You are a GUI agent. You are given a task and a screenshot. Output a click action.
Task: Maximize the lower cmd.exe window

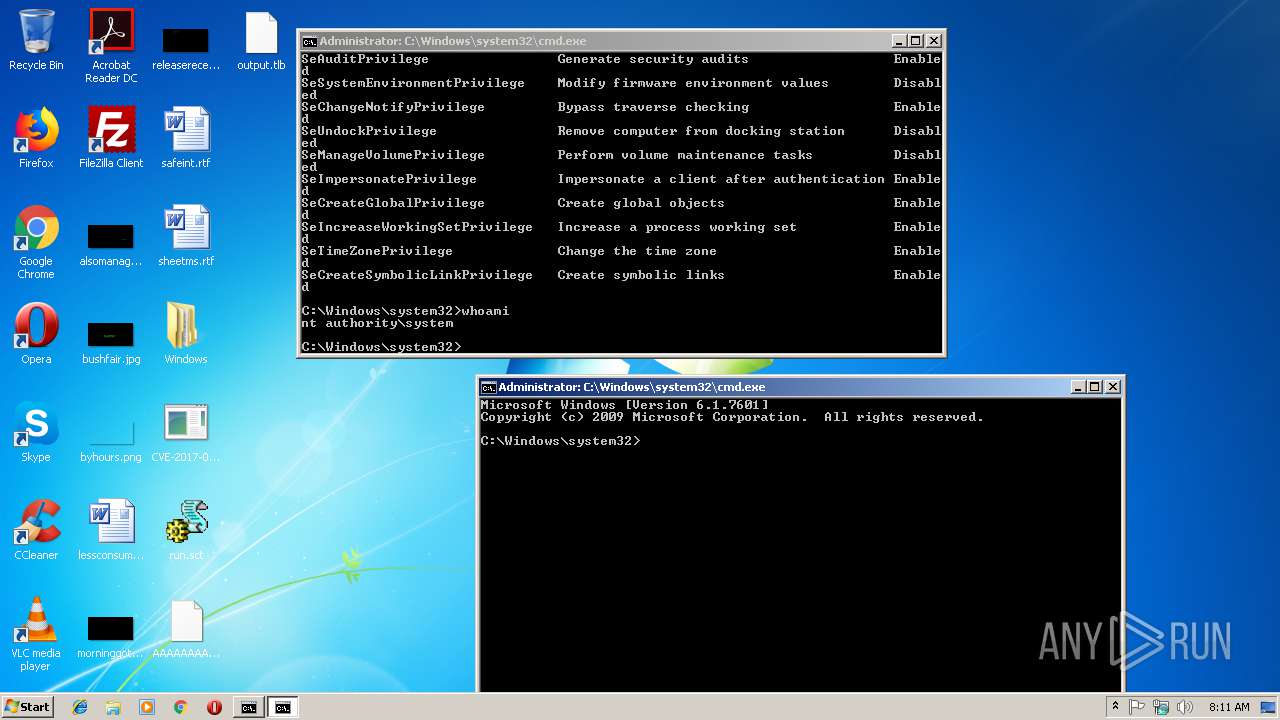click(x=1095, y=387)
